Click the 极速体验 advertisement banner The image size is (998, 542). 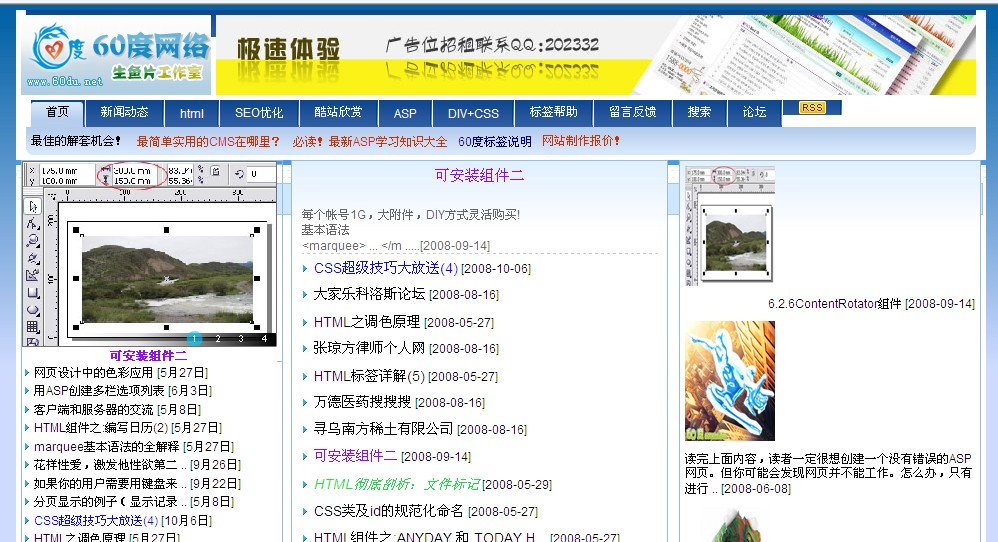pyautogui.click(x=596, y=56)
